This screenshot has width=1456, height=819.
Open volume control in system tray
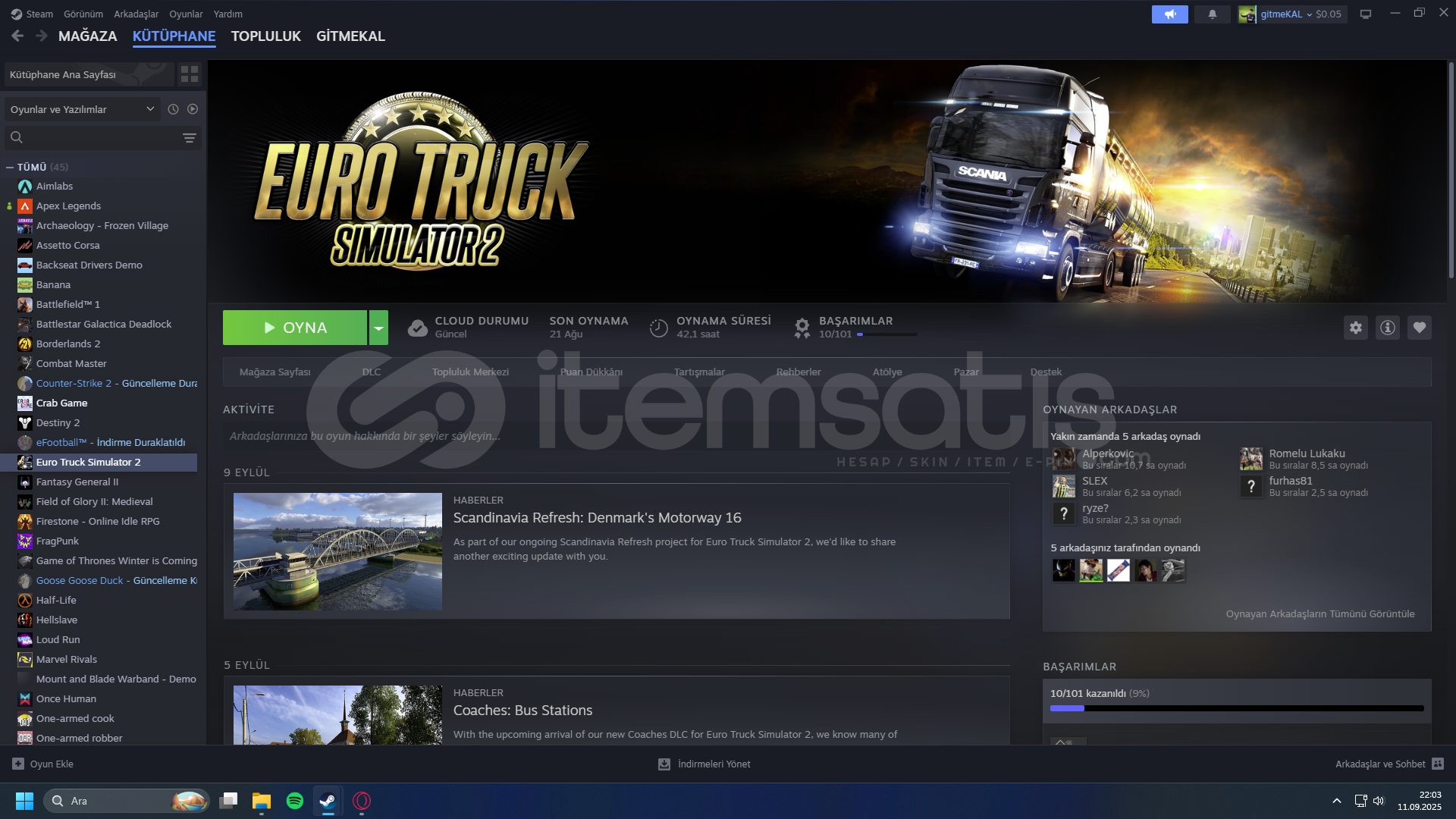coord(1379,801)
